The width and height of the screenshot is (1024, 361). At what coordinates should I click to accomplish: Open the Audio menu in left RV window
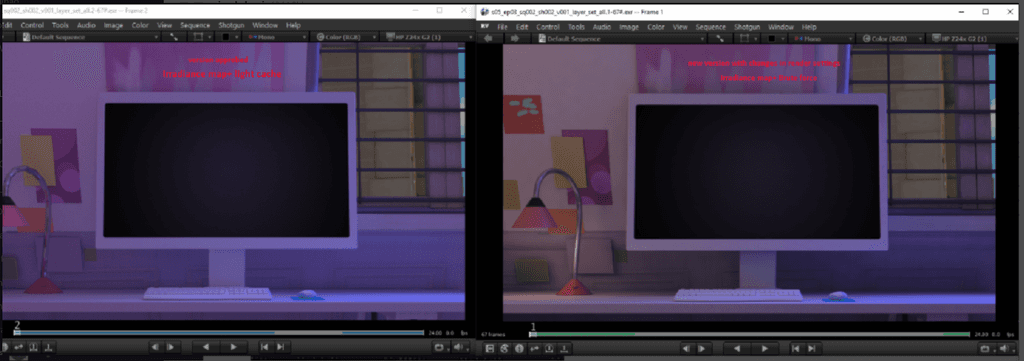(86, 25)
